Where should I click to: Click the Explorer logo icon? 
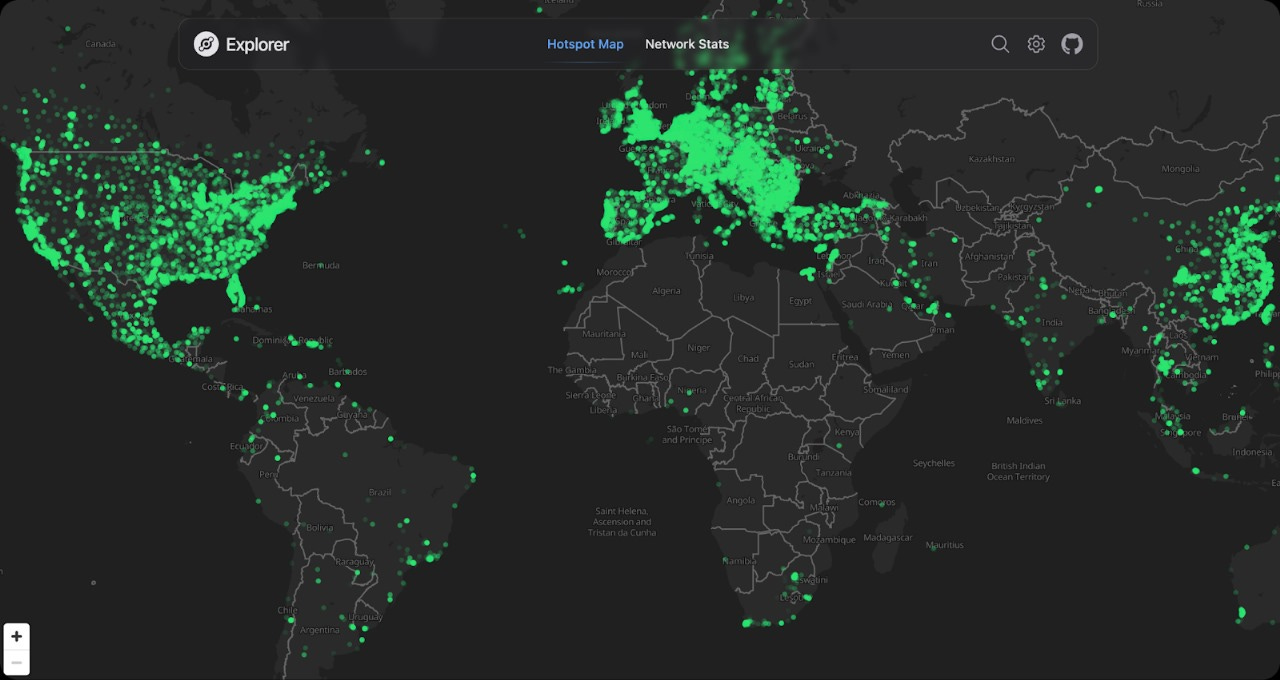point(206,44)
